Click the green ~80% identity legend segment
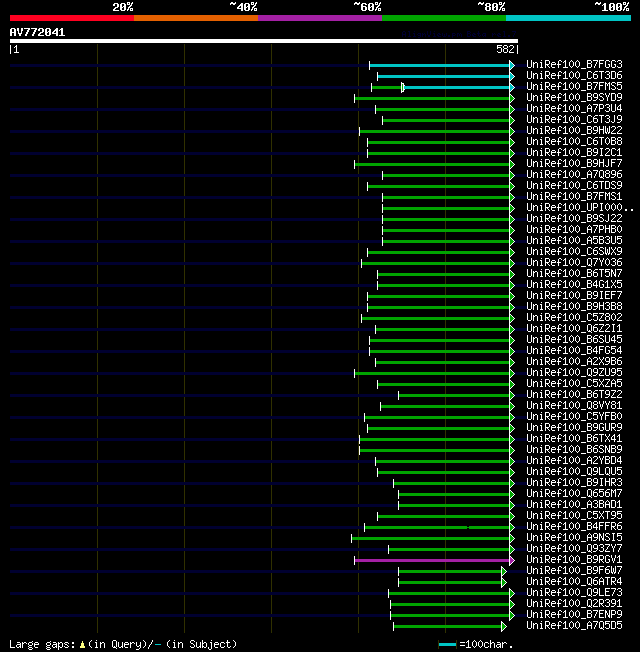 [x=444, y=18]
